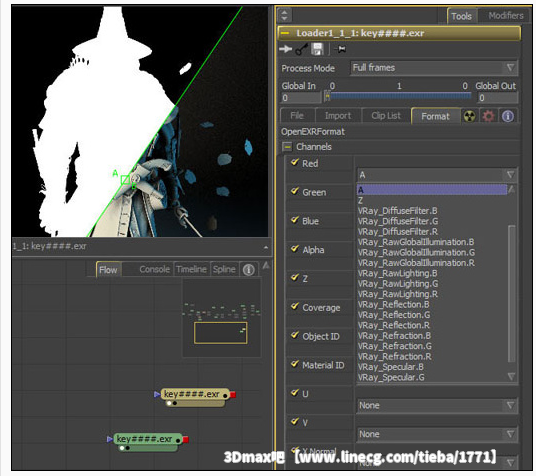Click the A/B split wipe handle in the viewer
The height and width of the screenshot is (476, 536).
tap(125, 180)
